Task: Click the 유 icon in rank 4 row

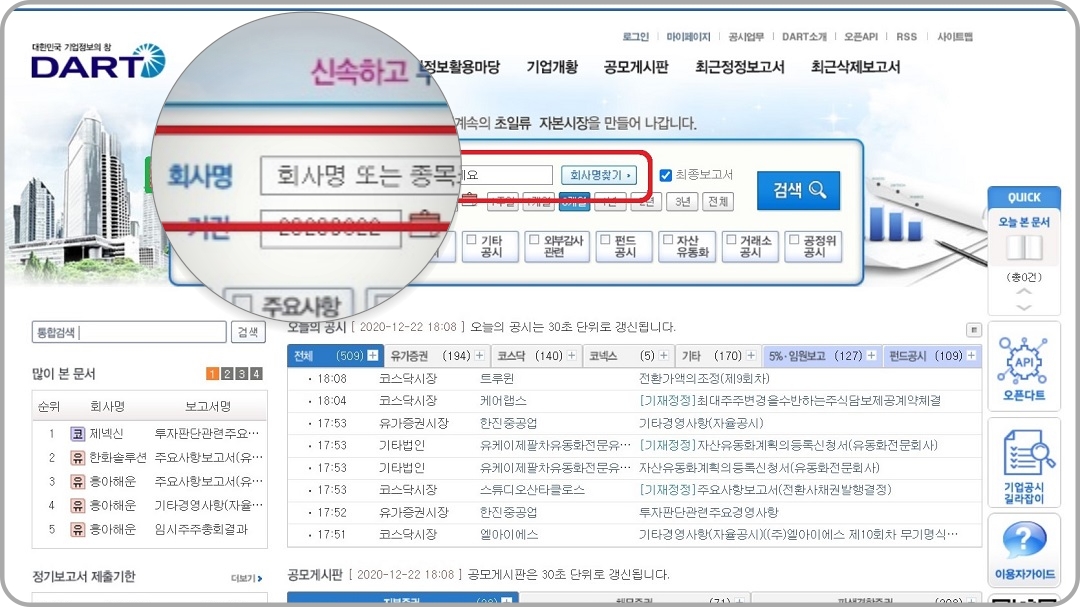Action: point(77,506)
